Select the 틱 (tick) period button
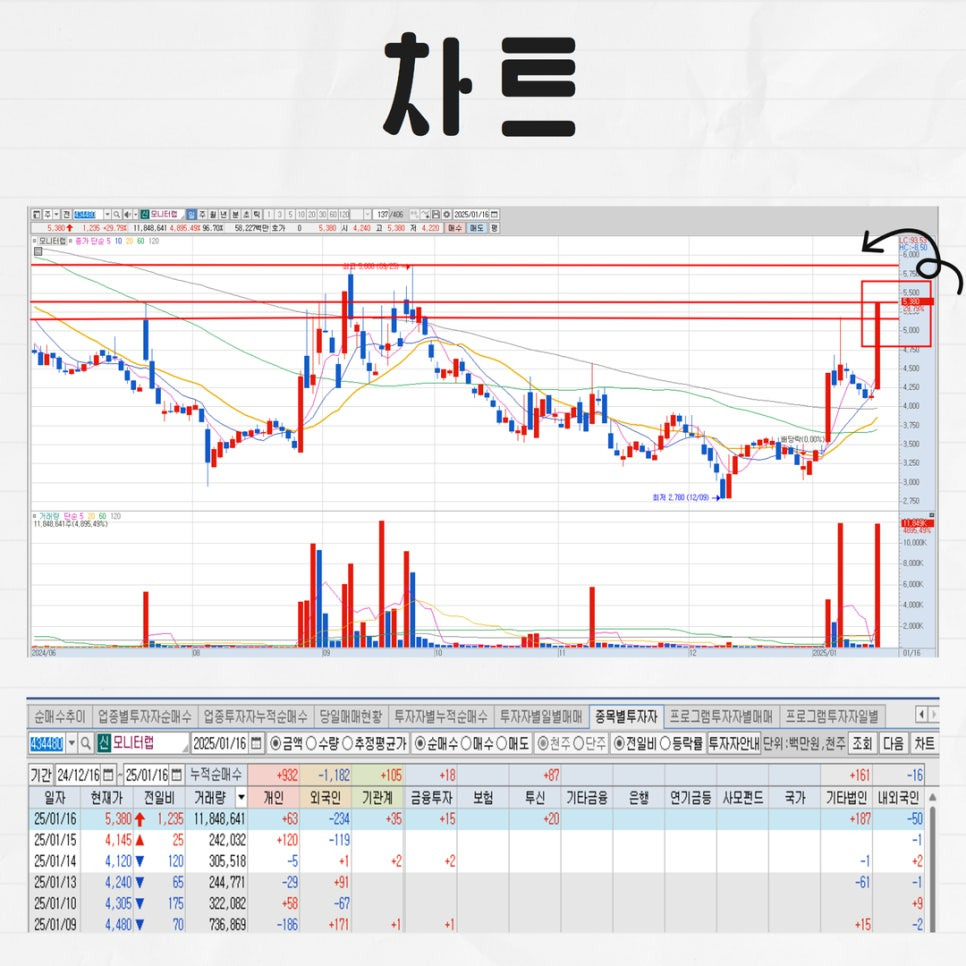The width and height of the screenshot is (966, 966). (256, 214)
